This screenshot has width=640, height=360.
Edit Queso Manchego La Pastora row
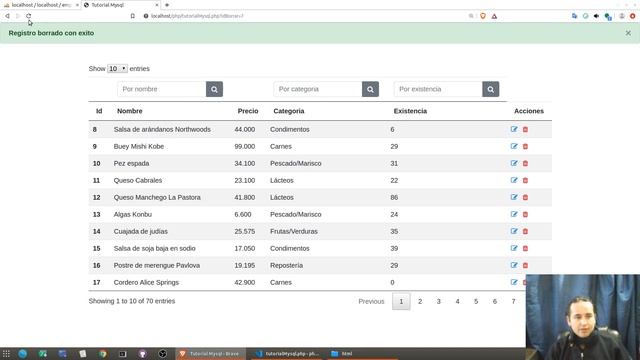514,197
